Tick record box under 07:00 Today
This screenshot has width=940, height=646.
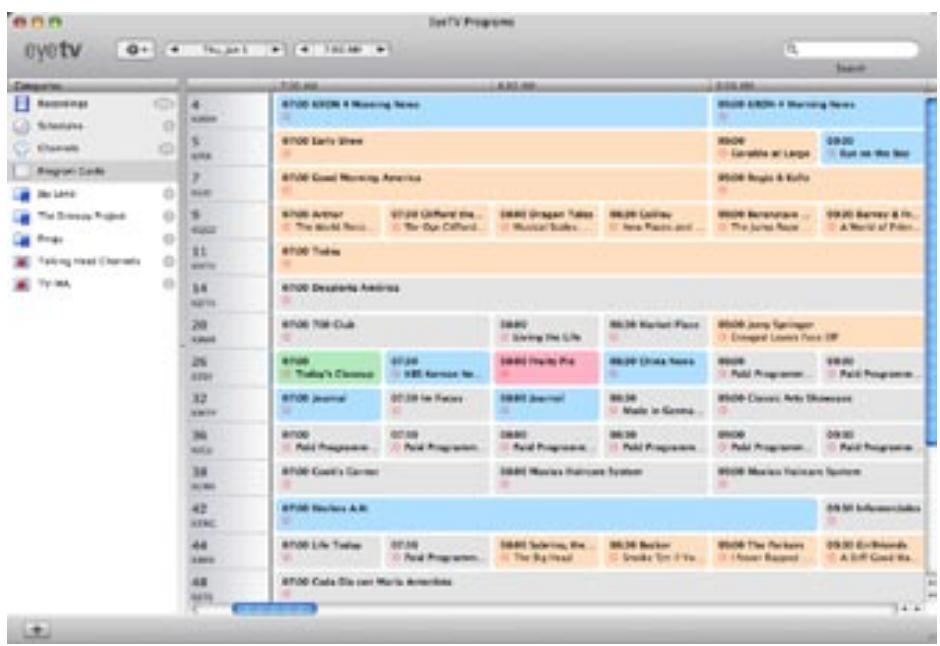(x=287, y=264)
